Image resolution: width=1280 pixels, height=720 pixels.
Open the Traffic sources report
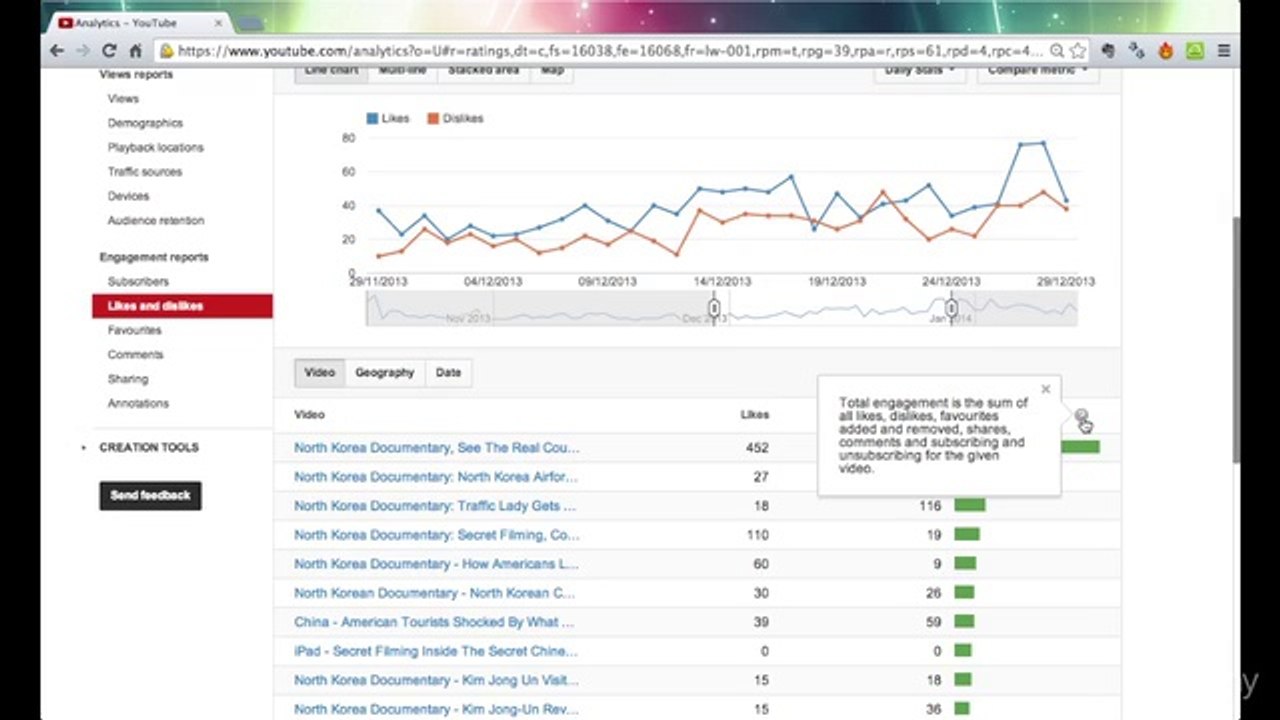[x=145, y=172]
